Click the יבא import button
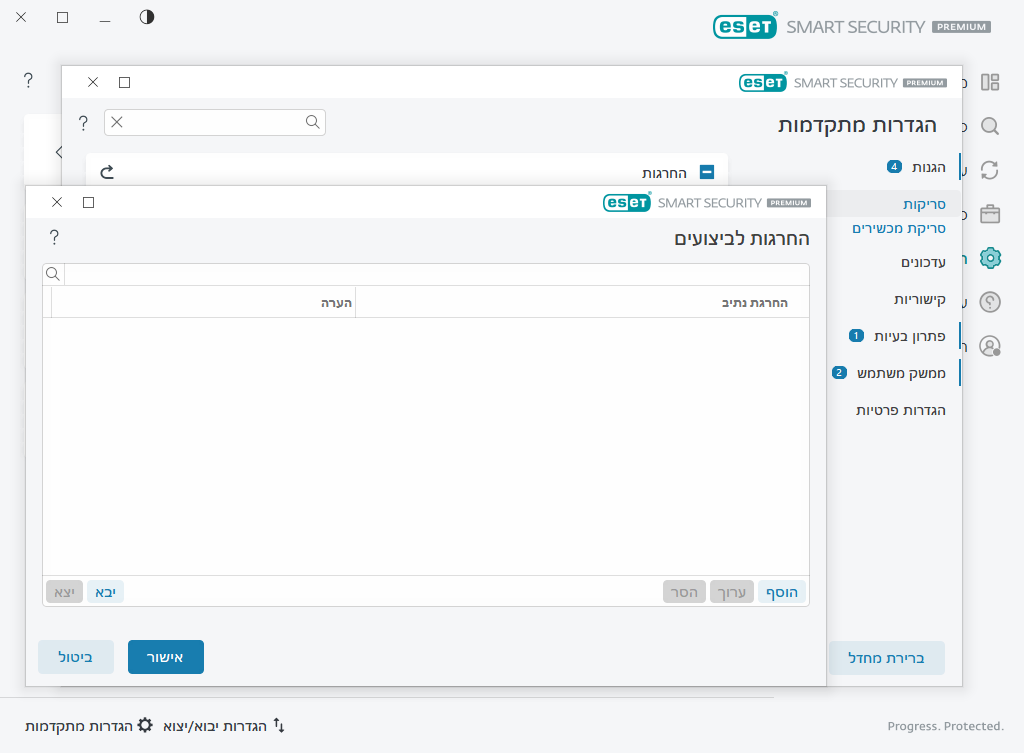This screenshot has width=1024, height=753. pyautogui.click(x=105, y=592)
